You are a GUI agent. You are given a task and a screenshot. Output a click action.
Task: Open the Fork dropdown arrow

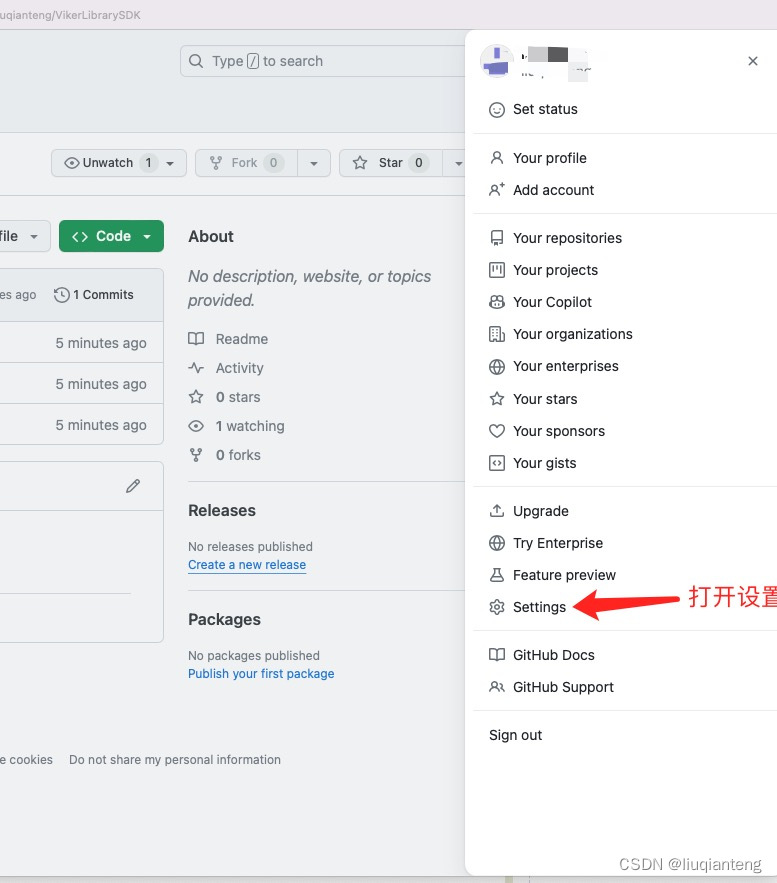click(x=314, y=163)
